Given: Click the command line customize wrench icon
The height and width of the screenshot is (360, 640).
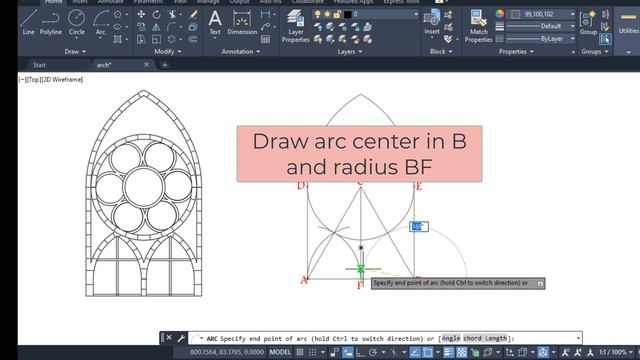Looking at the screenshot, I should 181,338.
